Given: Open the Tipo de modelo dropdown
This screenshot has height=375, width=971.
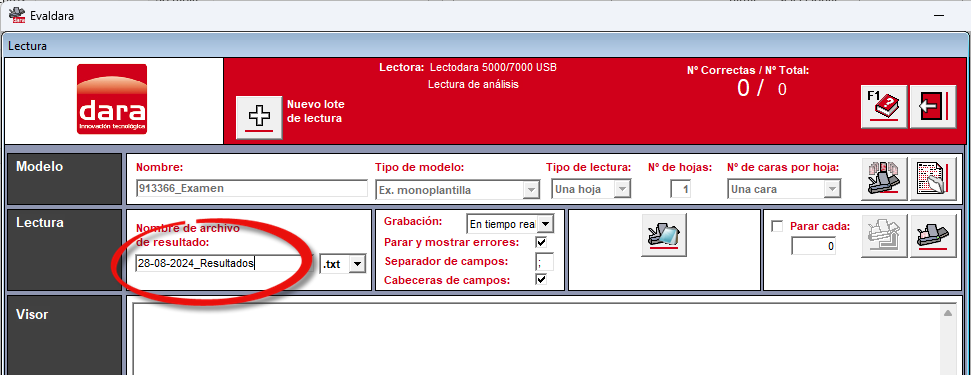Looking at the screenshot, I should click(531, 190).
